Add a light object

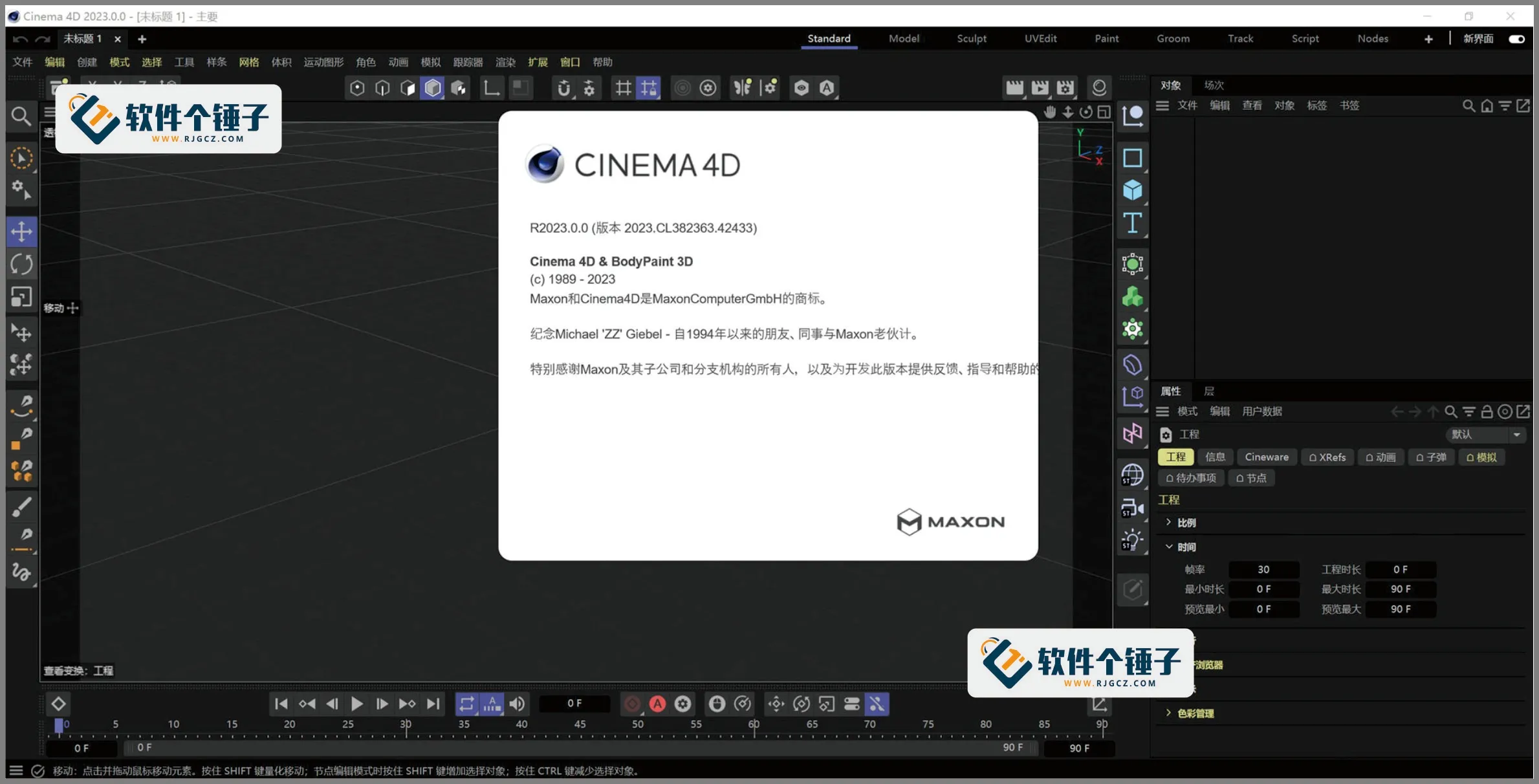pyautogui.click(x=1132, y=540)
